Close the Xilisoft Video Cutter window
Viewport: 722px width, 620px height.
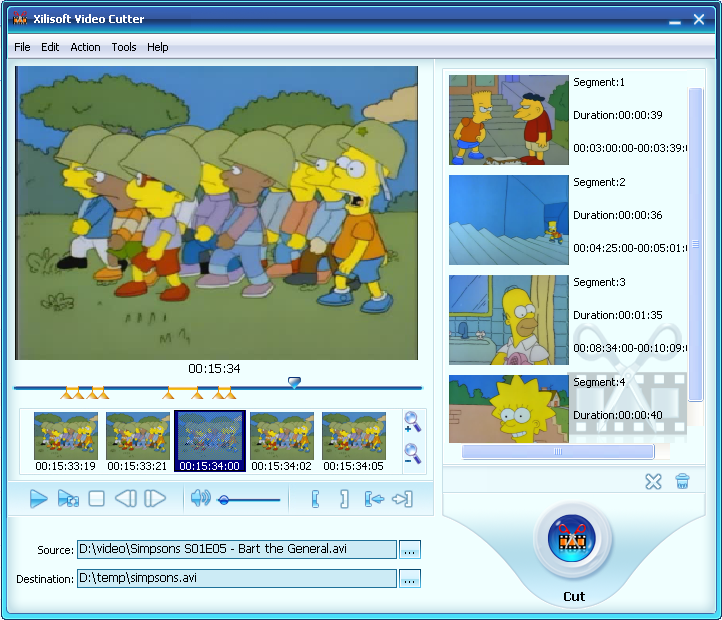click(699, 19)
